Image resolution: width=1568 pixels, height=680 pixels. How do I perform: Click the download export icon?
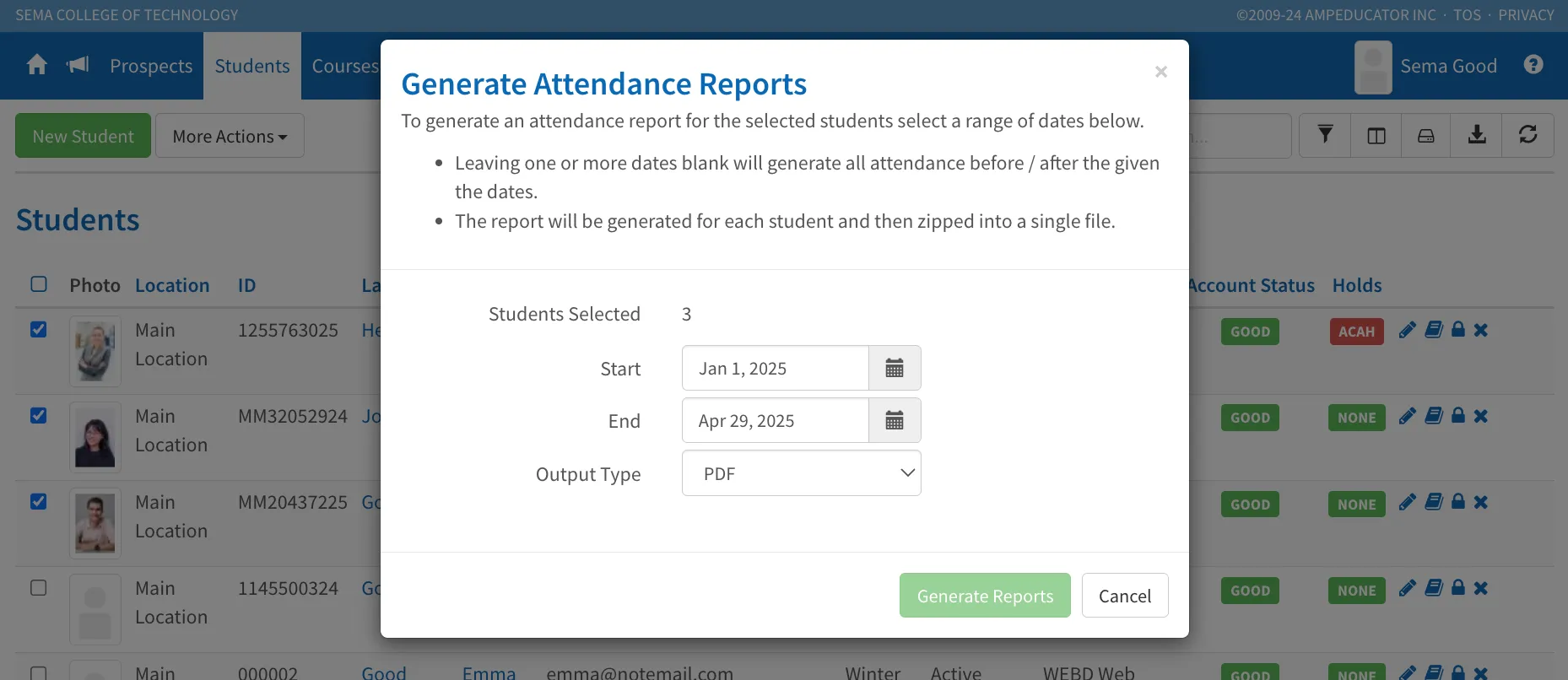(1477, 135)
